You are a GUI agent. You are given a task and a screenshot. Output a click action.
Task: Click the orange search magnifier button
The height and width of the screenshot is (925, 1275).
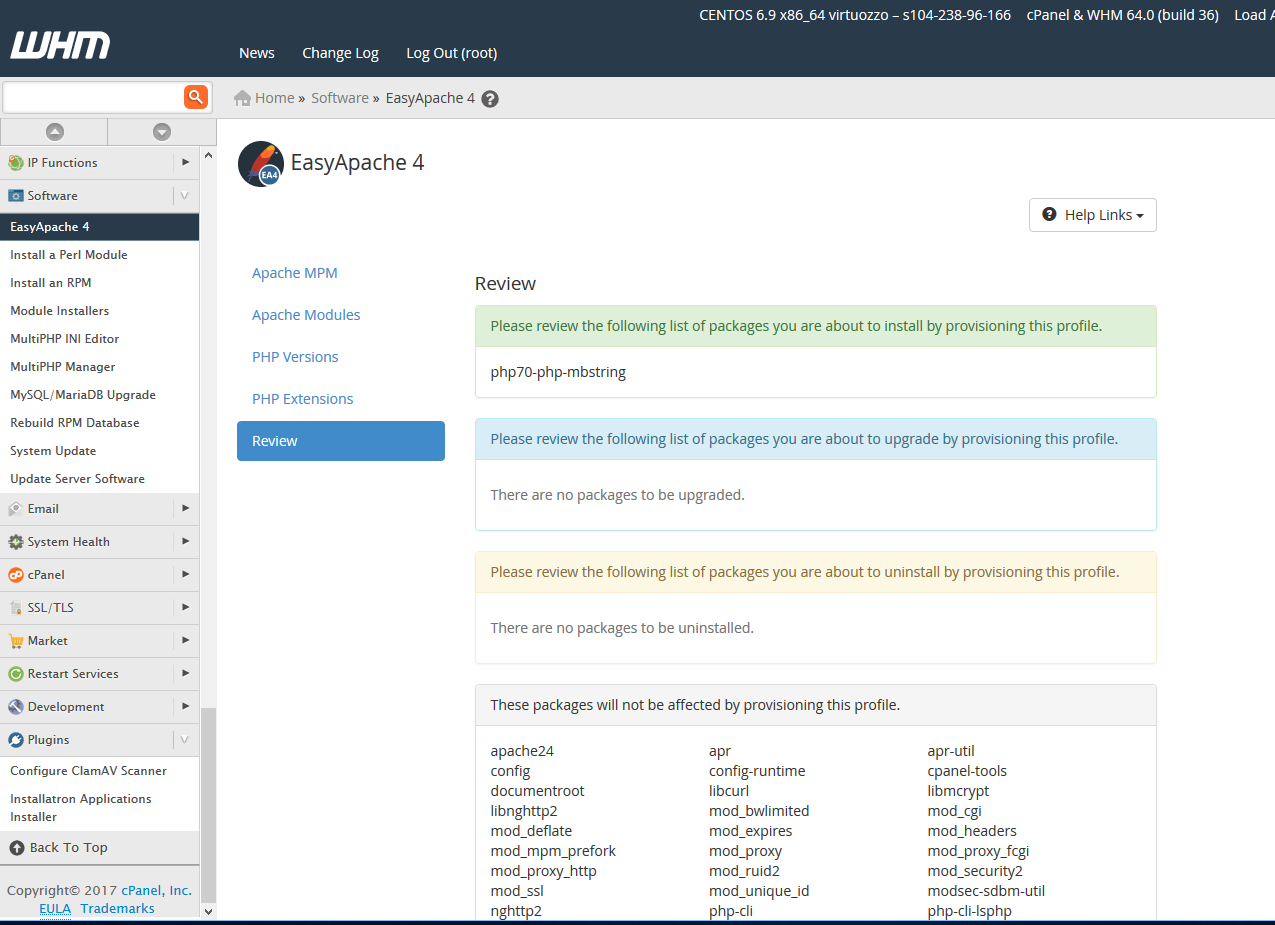[x=195, y=97]
